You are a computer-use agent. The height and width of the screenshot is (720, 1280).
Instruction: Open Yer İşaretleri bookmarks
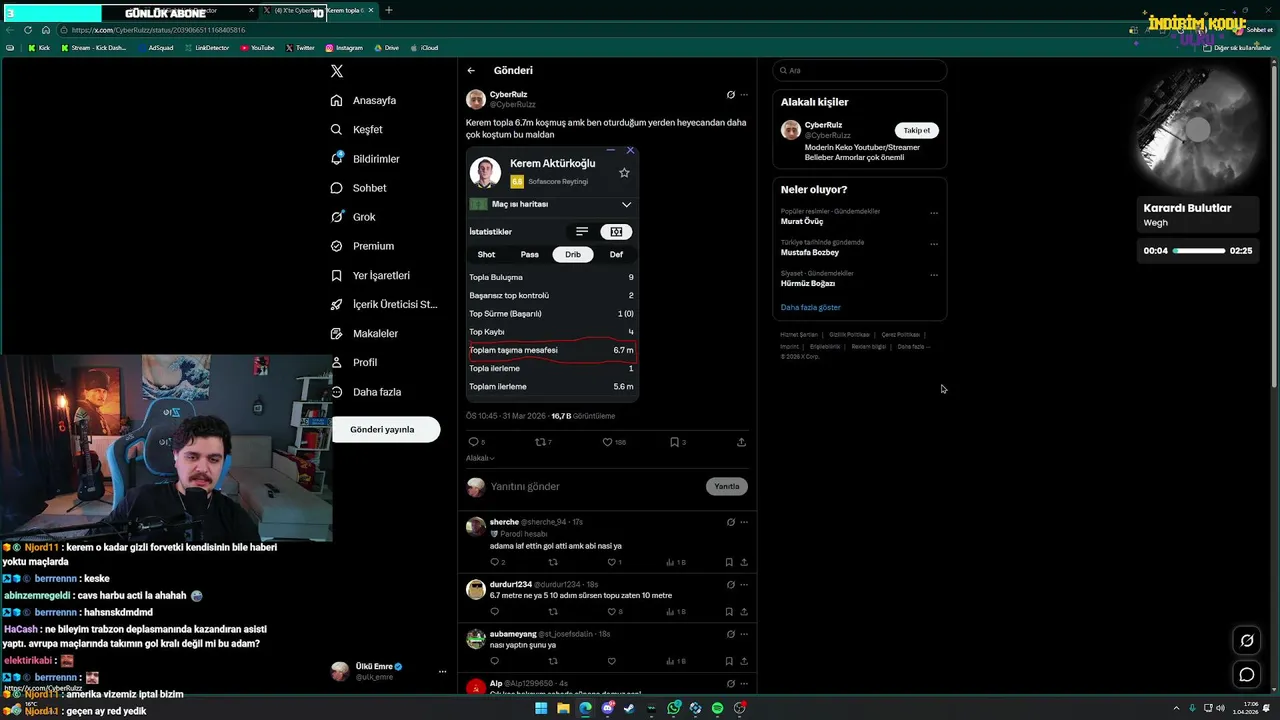pyautogui.click(x=370, y=275)
